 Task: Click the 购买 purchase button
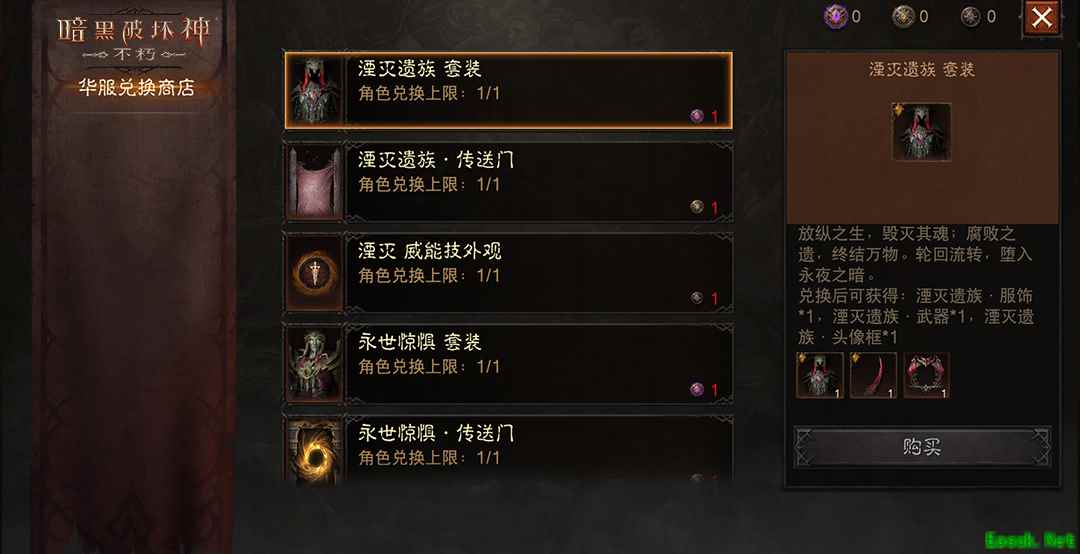(922, 447)
